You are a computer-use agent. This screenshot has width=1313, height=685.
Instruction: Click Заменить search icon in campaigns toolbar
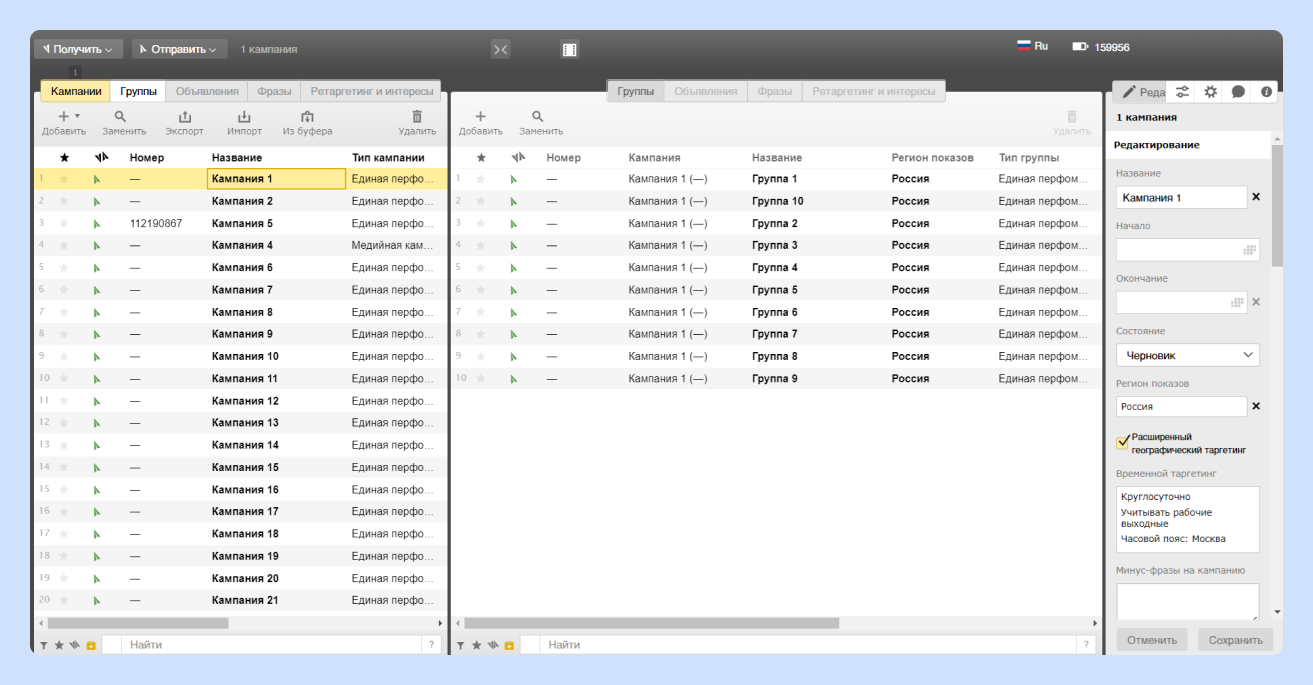click(120, 117)
